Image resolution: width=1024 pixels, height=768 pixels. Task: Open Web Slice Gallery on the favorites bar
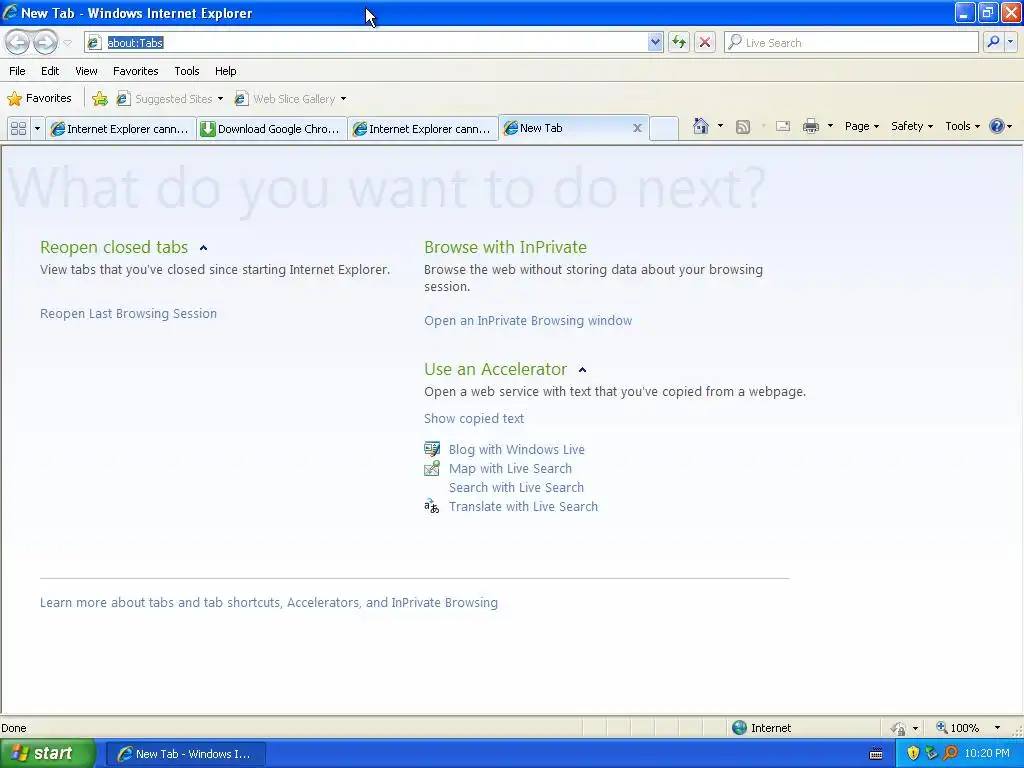click(x=291, y=99)
